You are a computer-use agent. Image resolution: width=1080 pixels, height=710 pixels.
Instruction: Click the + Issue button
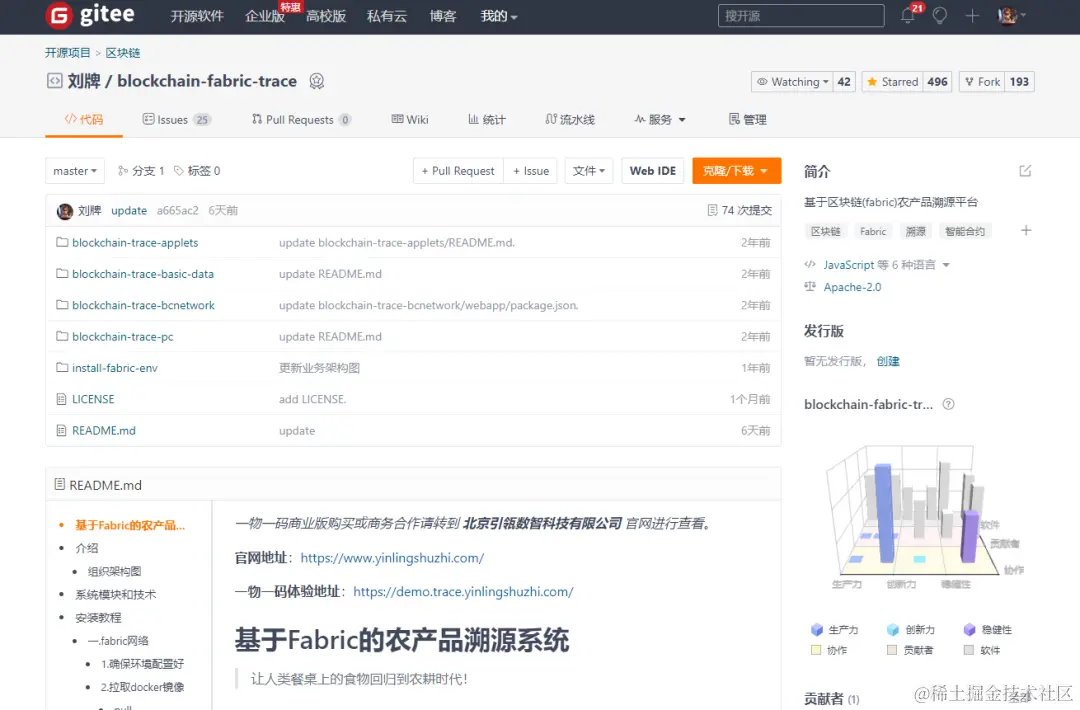tap(531, 171)
